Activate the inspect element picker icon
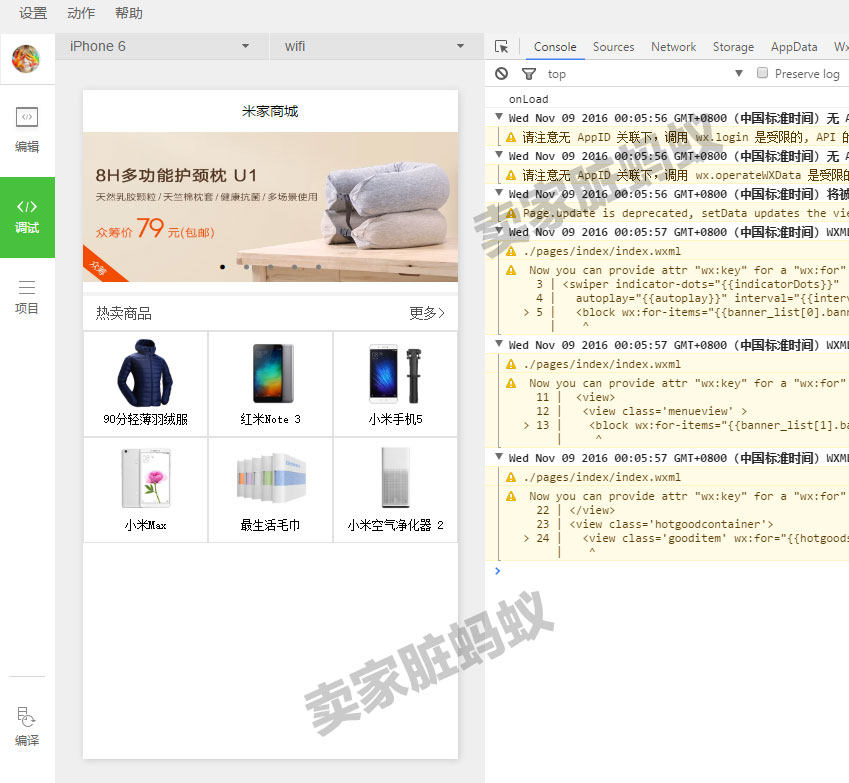 (x=501, y=47)
